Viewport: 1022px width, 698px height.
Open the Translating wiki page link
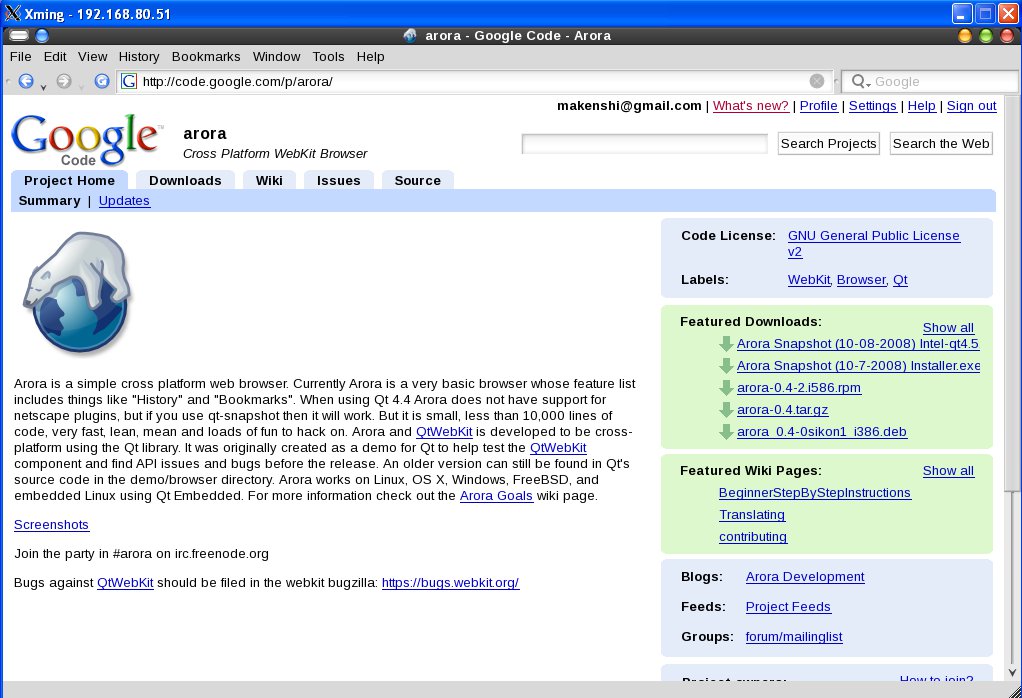click(752, 515)
